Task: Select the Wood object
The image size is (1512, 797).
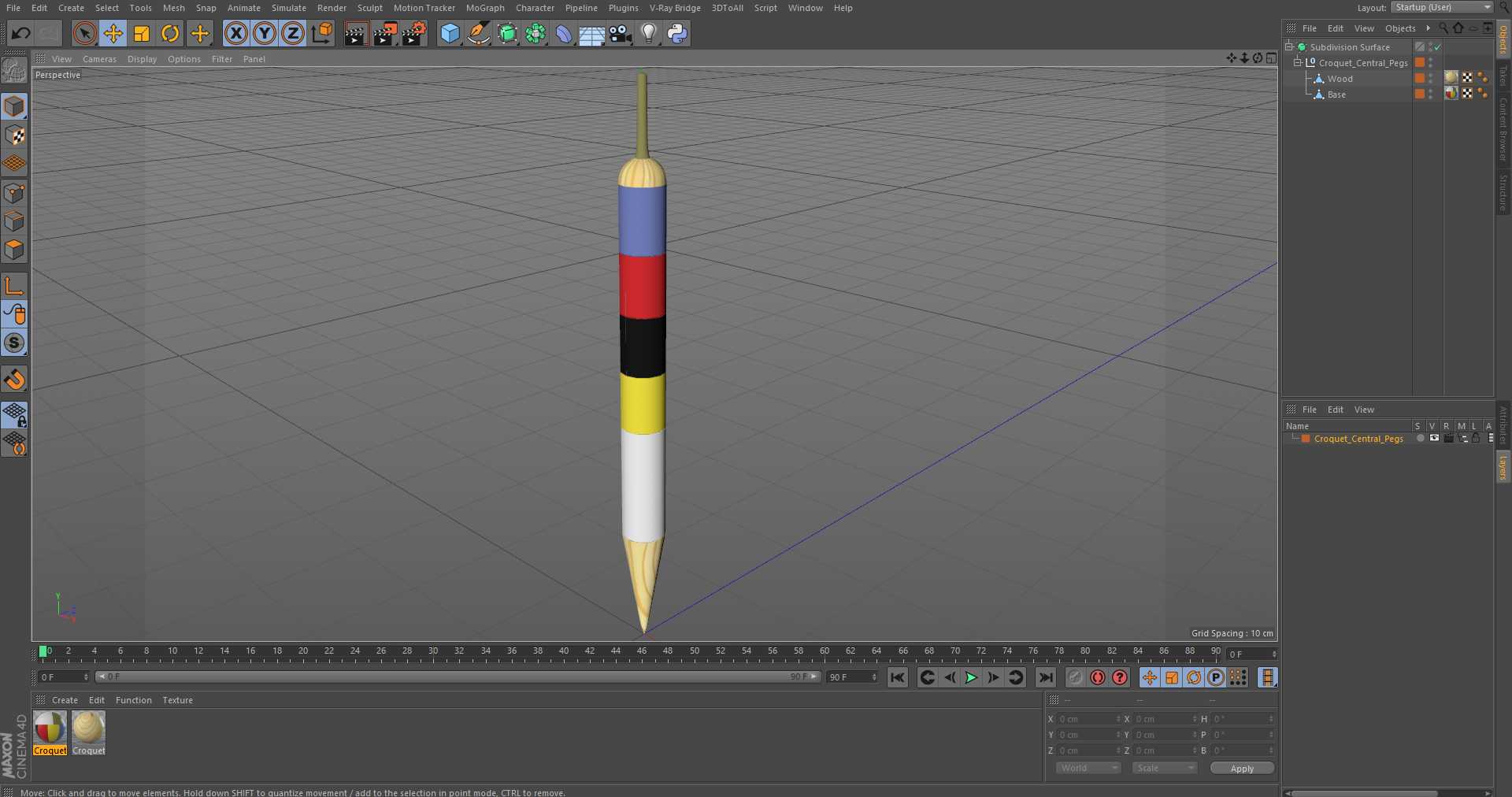Action: (x=1340, y=79)
